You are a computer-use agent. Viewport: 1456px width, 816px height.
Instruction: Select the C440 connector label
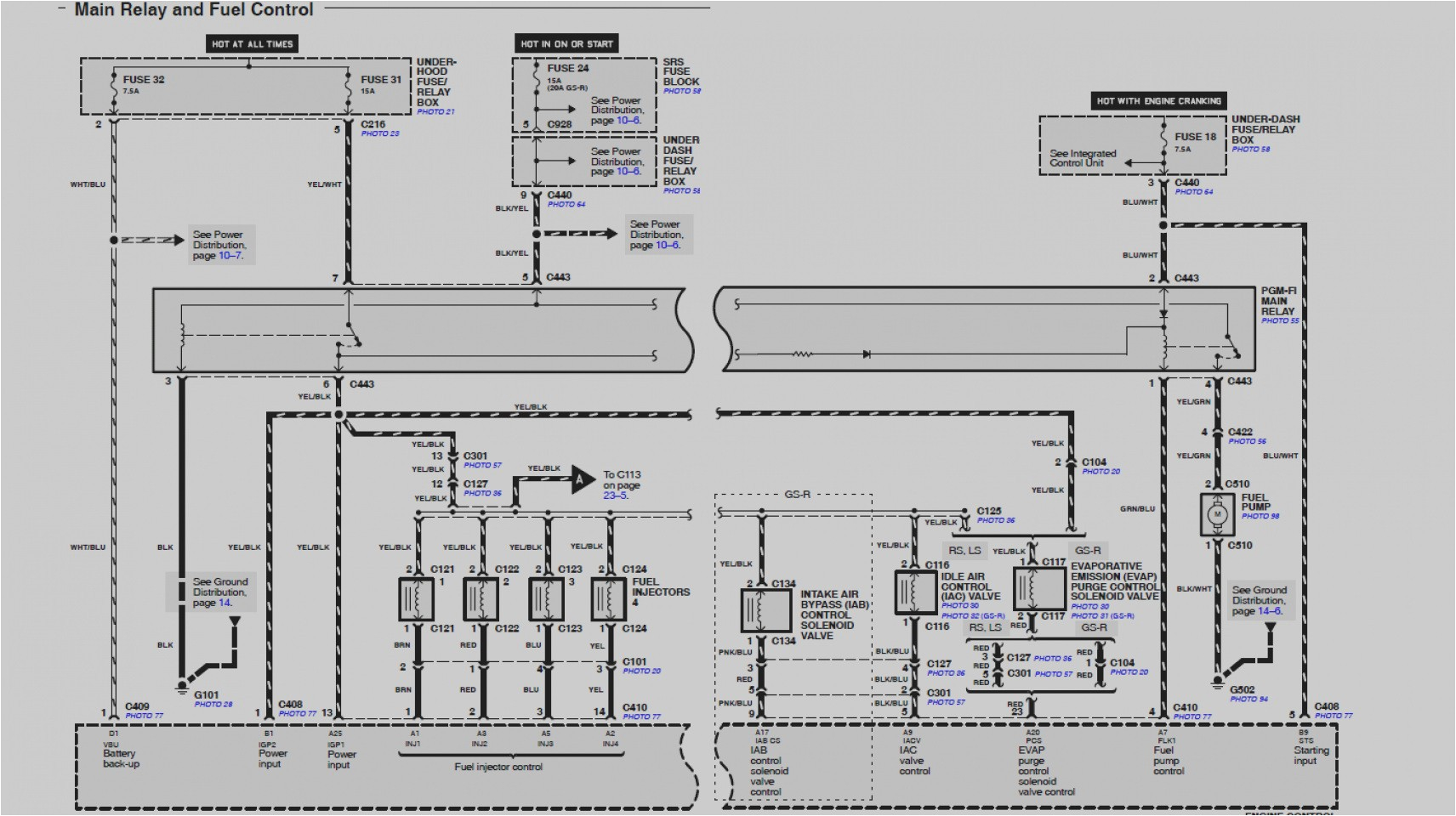(x=560, y=194)
